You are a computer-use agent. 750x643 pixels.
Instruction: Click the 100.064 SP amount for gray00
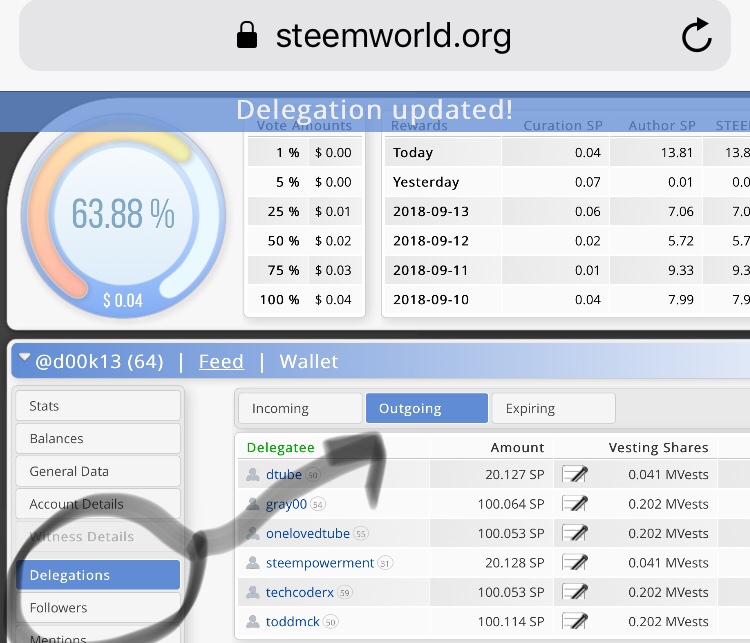click(511, 504)
